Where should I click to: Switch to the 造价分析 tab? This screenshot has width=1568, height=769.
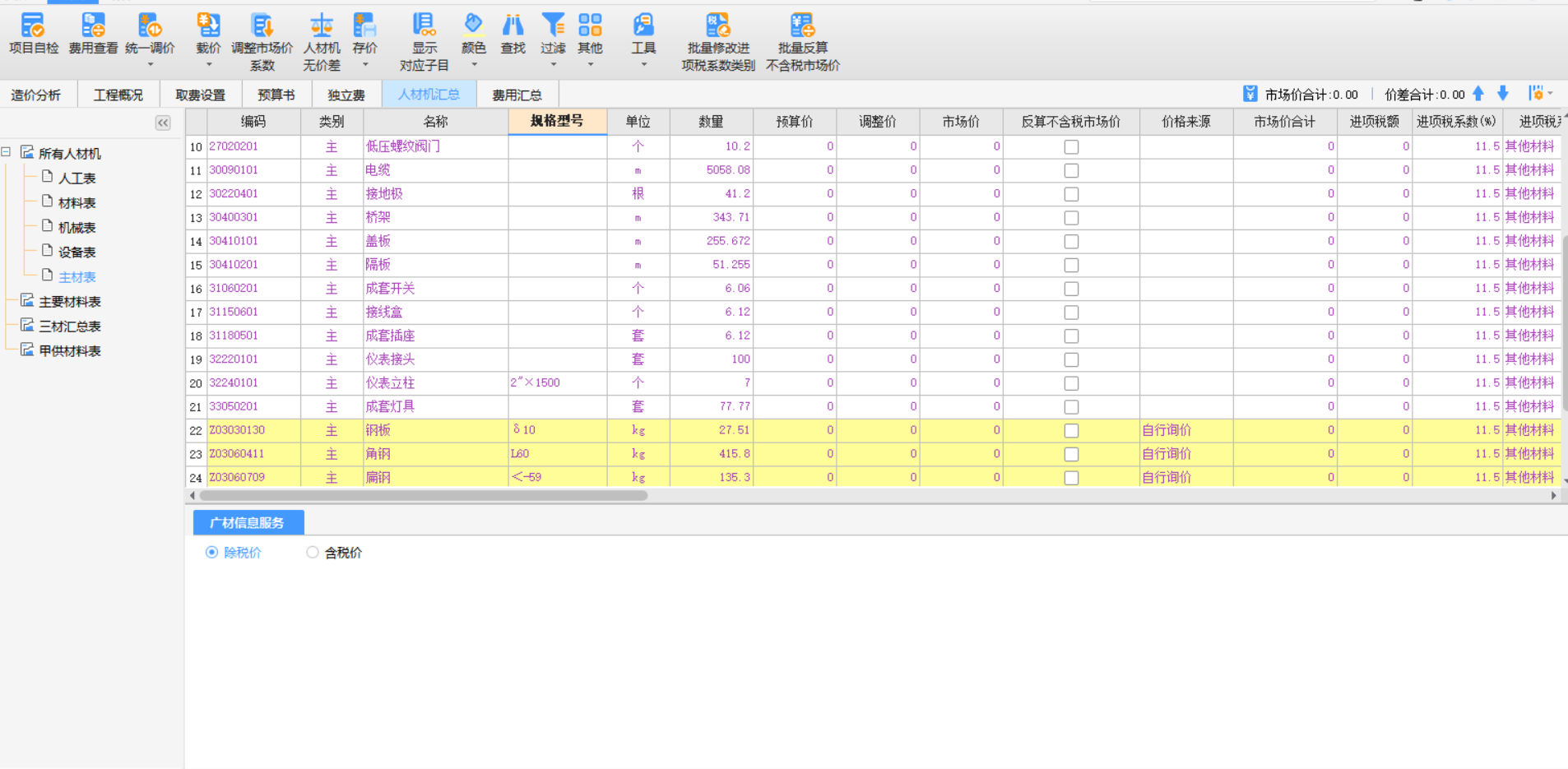[35, 95]
